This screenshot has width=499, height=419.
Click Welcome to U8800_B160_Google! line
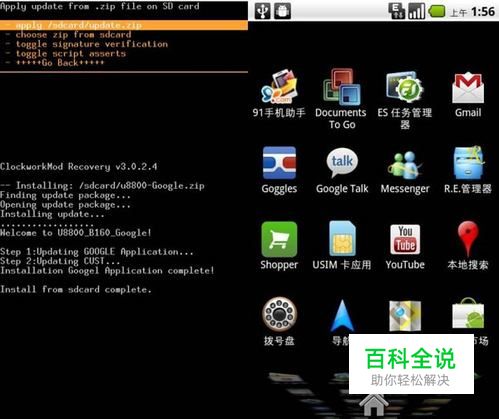(x=76, y=233)
